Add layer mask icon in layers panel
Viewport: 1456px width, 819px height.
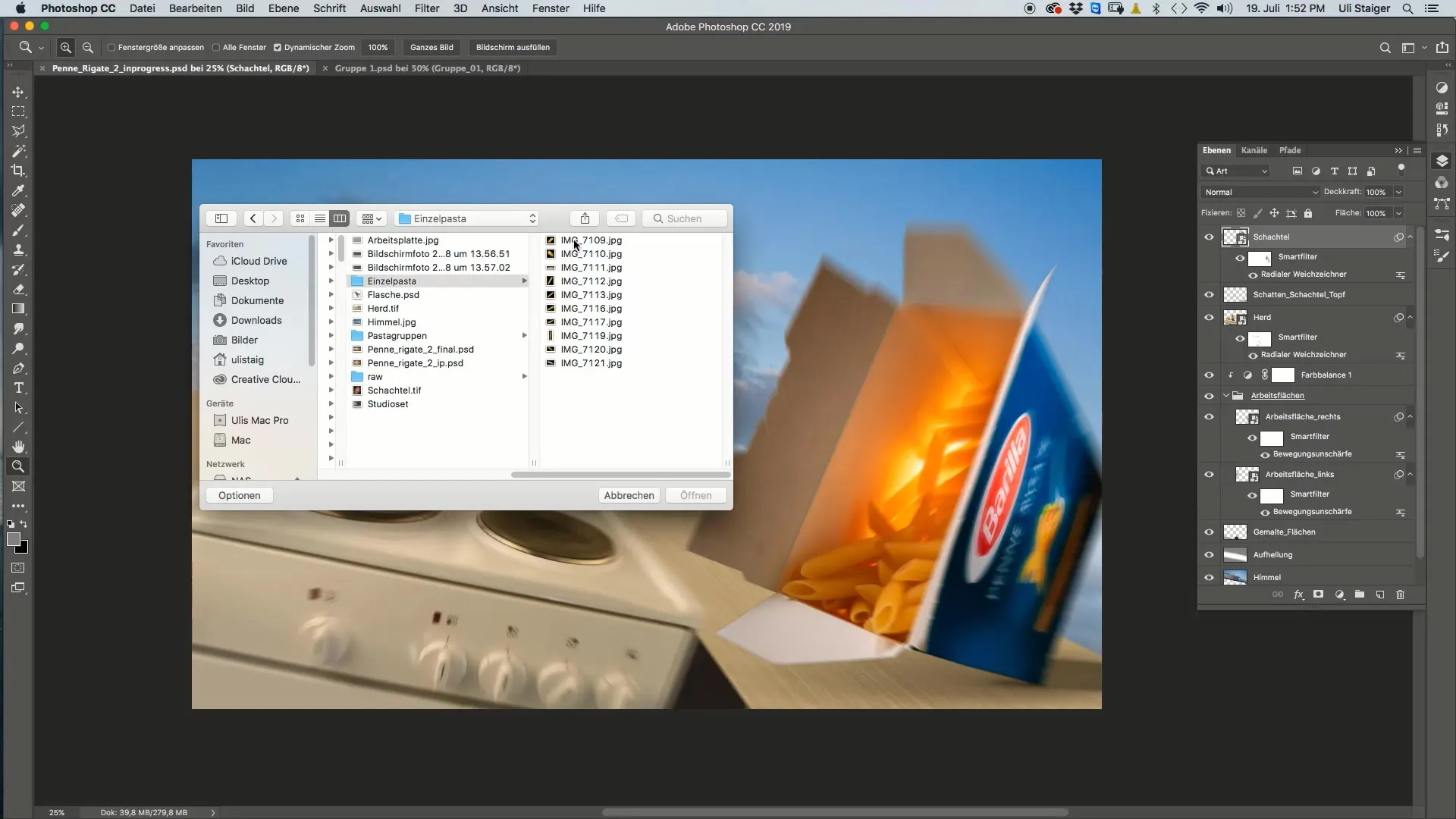[x=1319, y=595]
